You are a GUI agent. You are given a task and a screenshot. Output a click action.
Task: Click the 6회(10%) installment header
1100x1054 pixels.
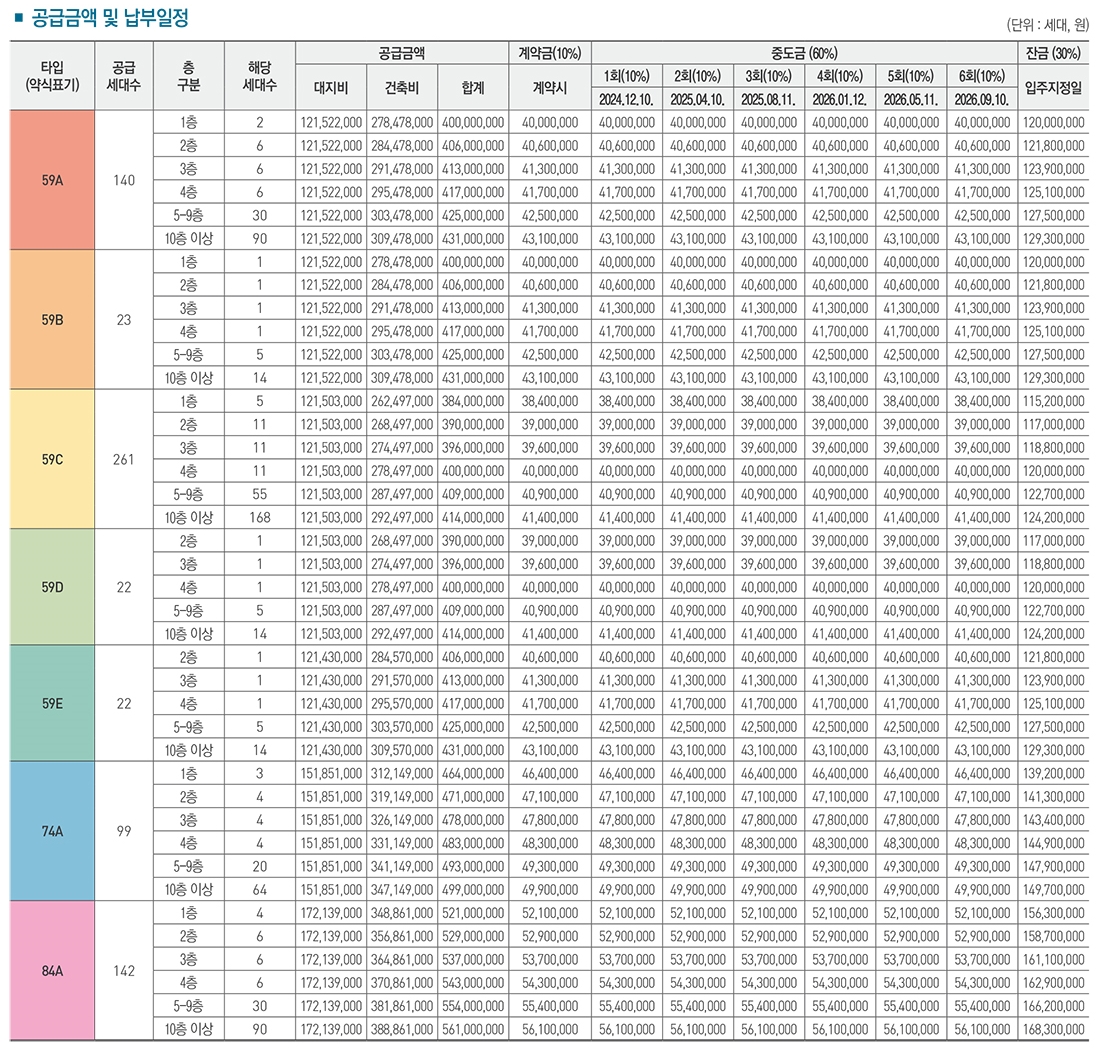(982, 76)
